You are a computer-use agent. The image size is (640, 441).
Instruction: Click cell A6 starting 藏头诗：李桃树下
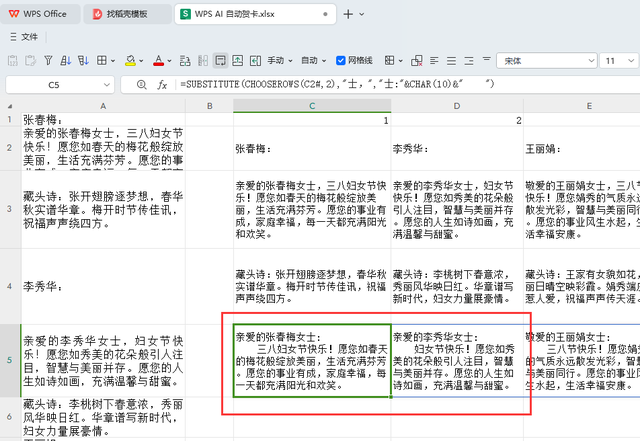tap(103, 417)
